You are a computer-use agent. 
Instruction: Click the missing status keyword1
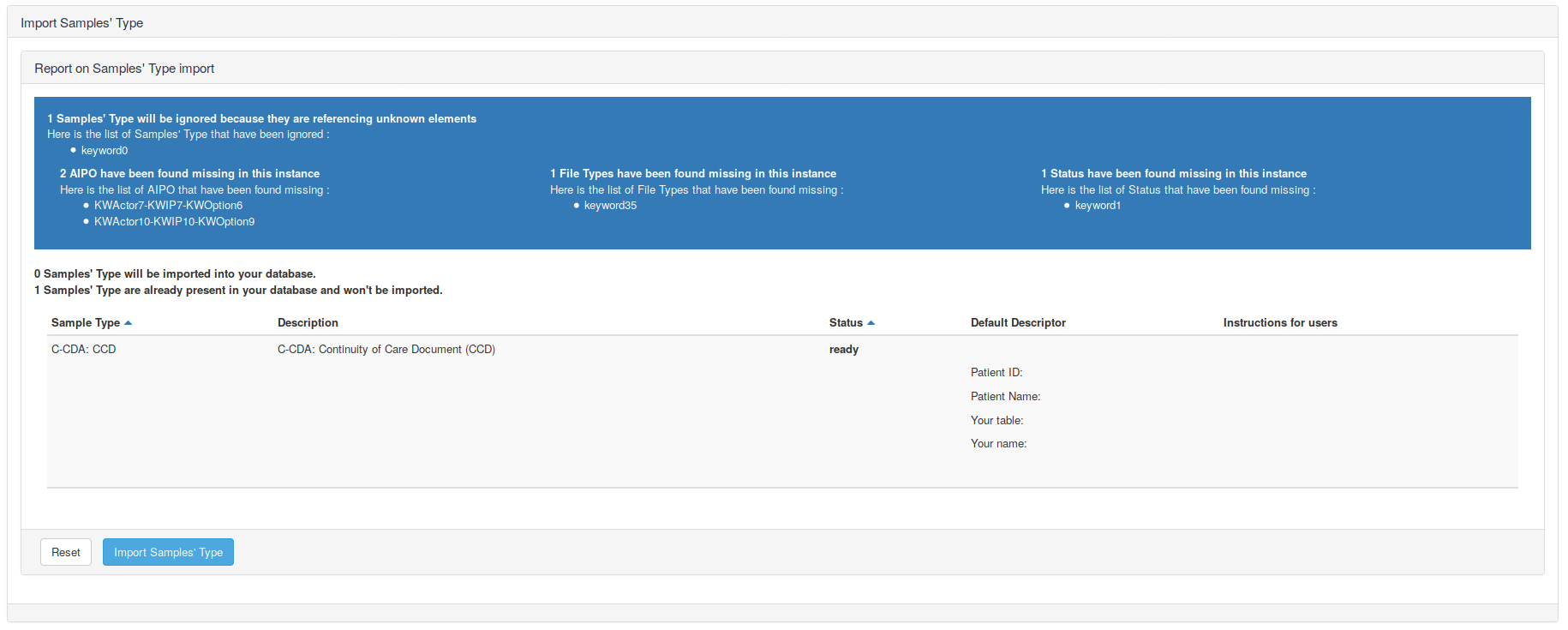1098,206
